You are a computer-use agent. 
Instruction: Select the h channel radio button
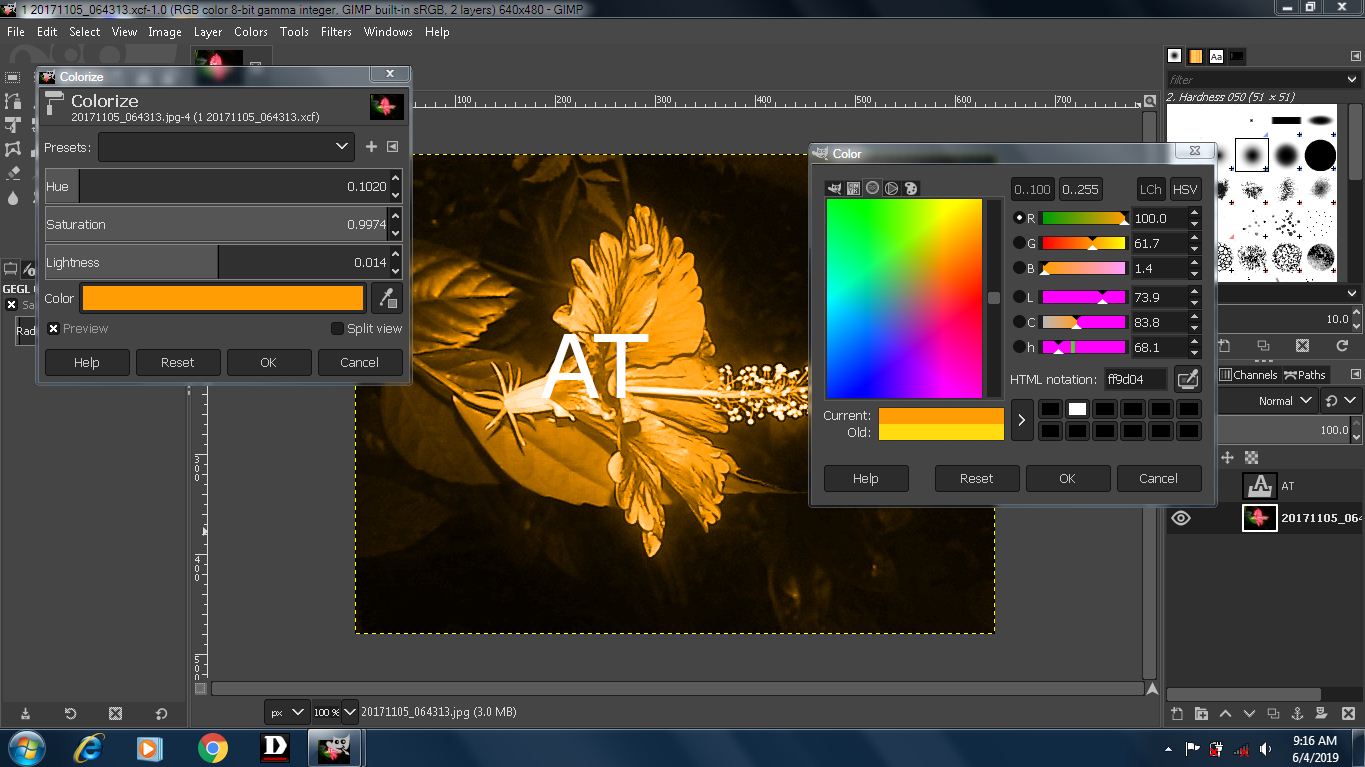tap(1019, 347)
